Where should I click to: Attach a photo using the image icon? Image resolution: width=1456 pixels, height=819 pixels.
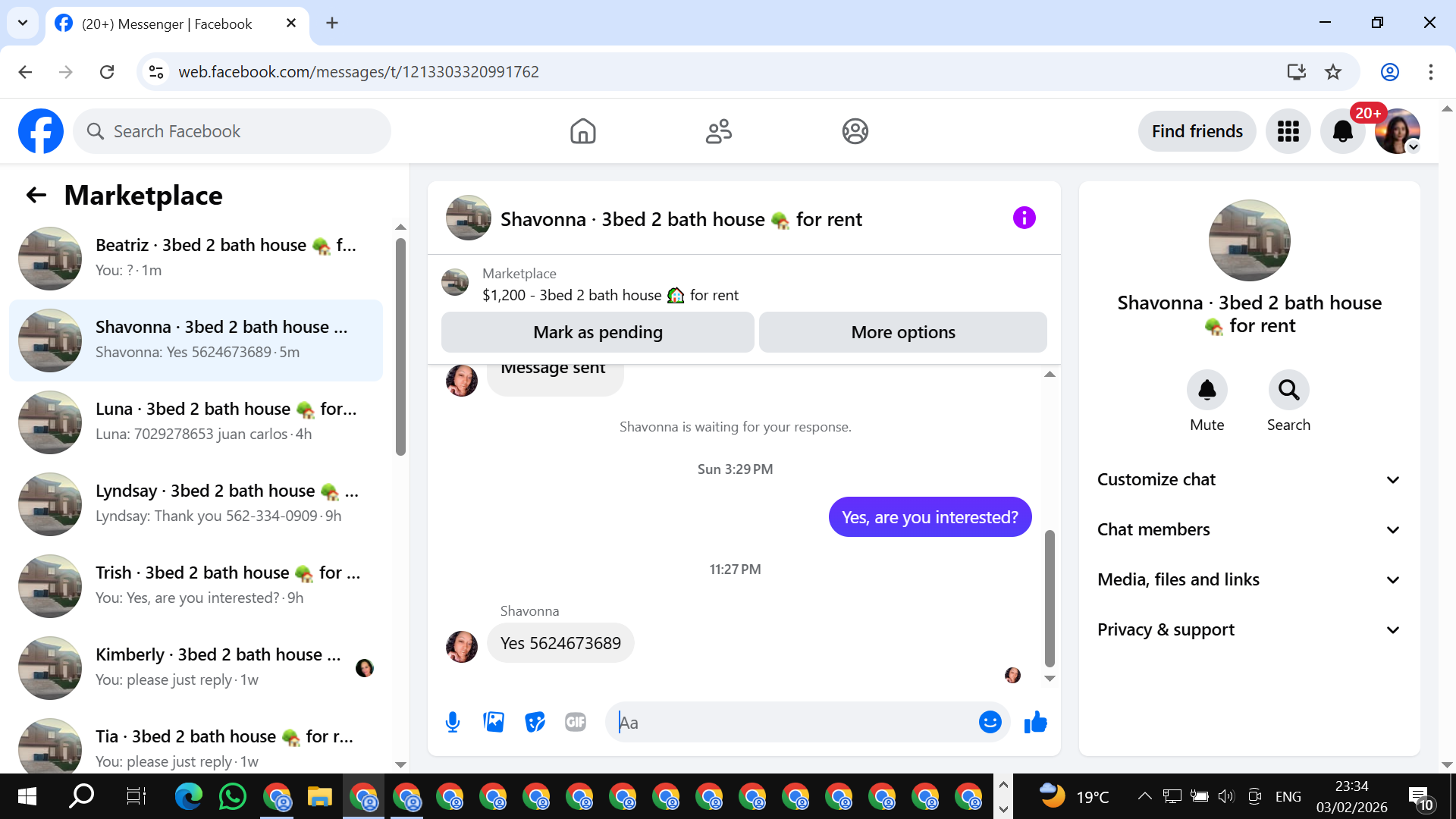(494, 722)
